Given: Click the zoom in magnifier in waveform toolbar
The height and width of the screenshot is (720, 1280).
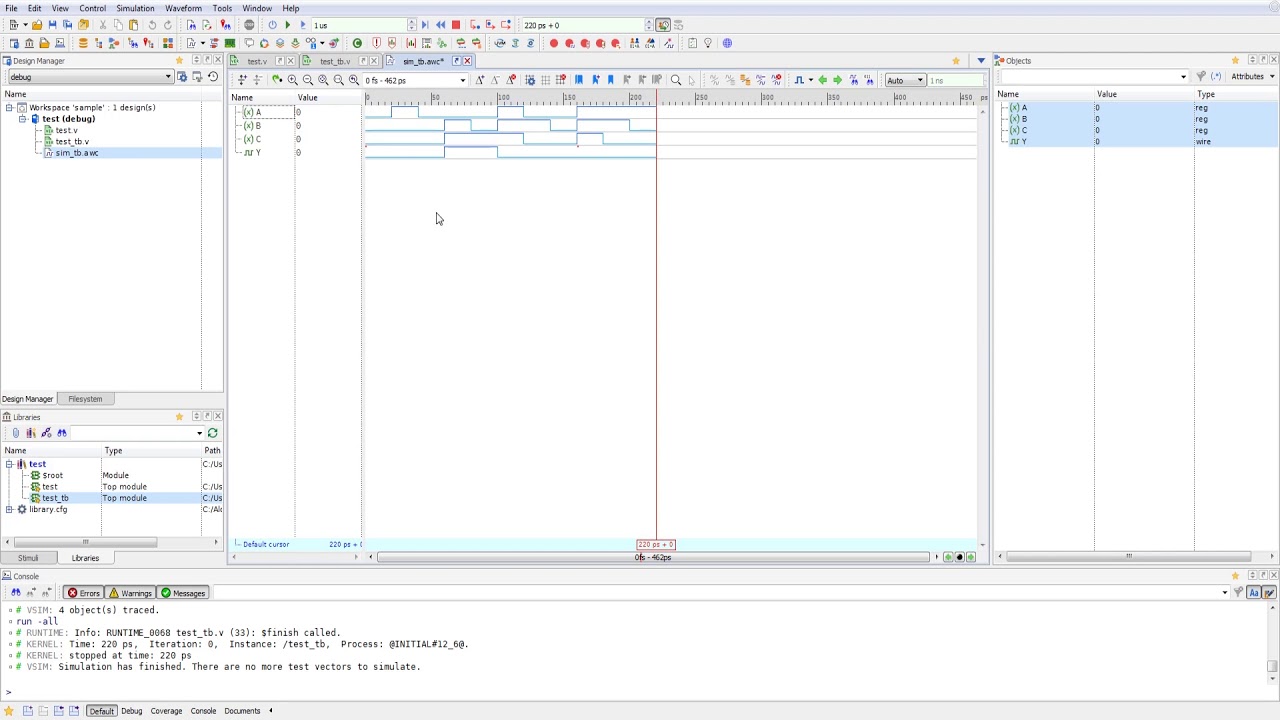Looking at the screenshot, I should [x=292, y=80].
